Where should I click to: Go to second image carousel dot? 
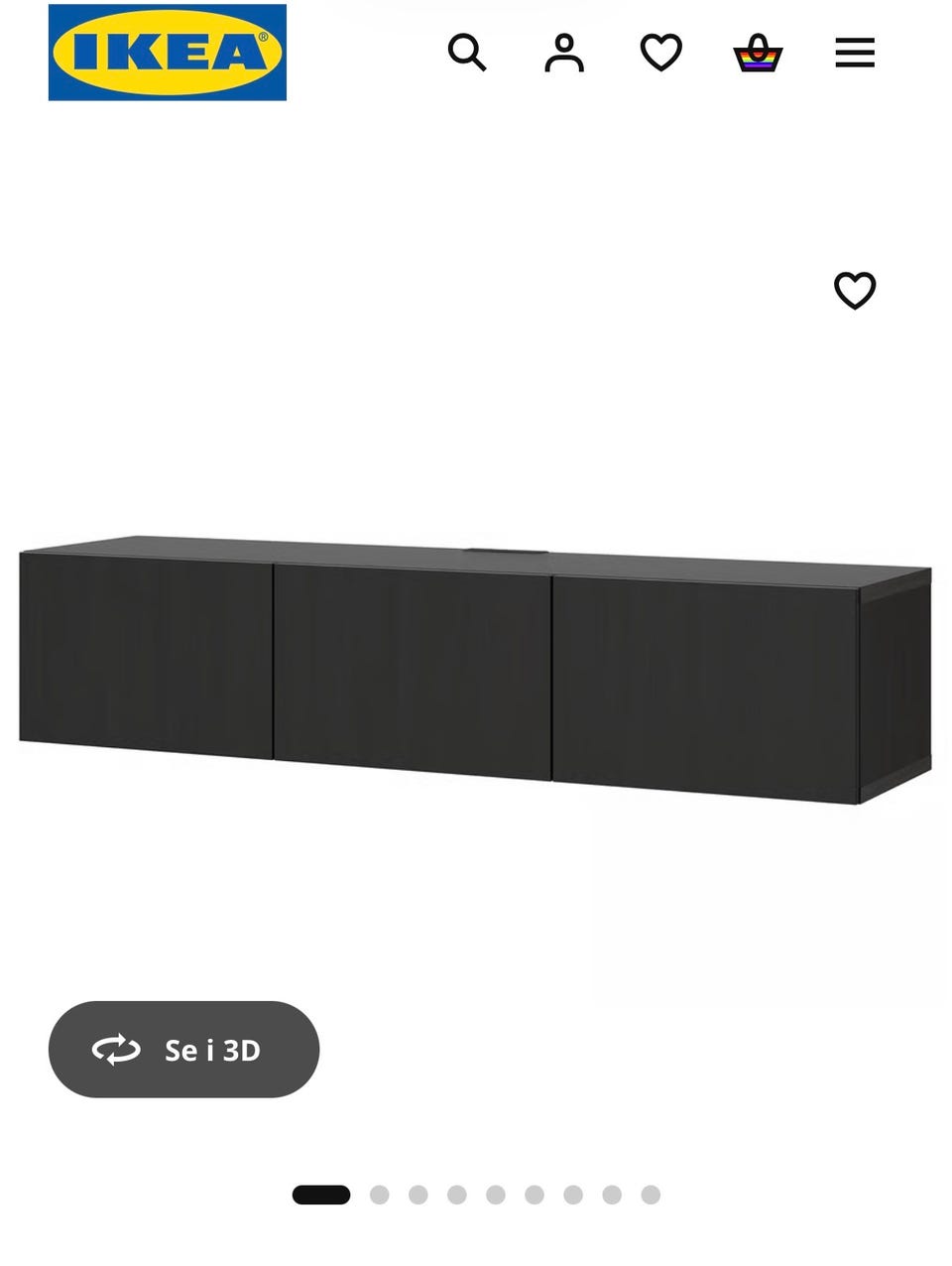click(x=380, y=1195)
